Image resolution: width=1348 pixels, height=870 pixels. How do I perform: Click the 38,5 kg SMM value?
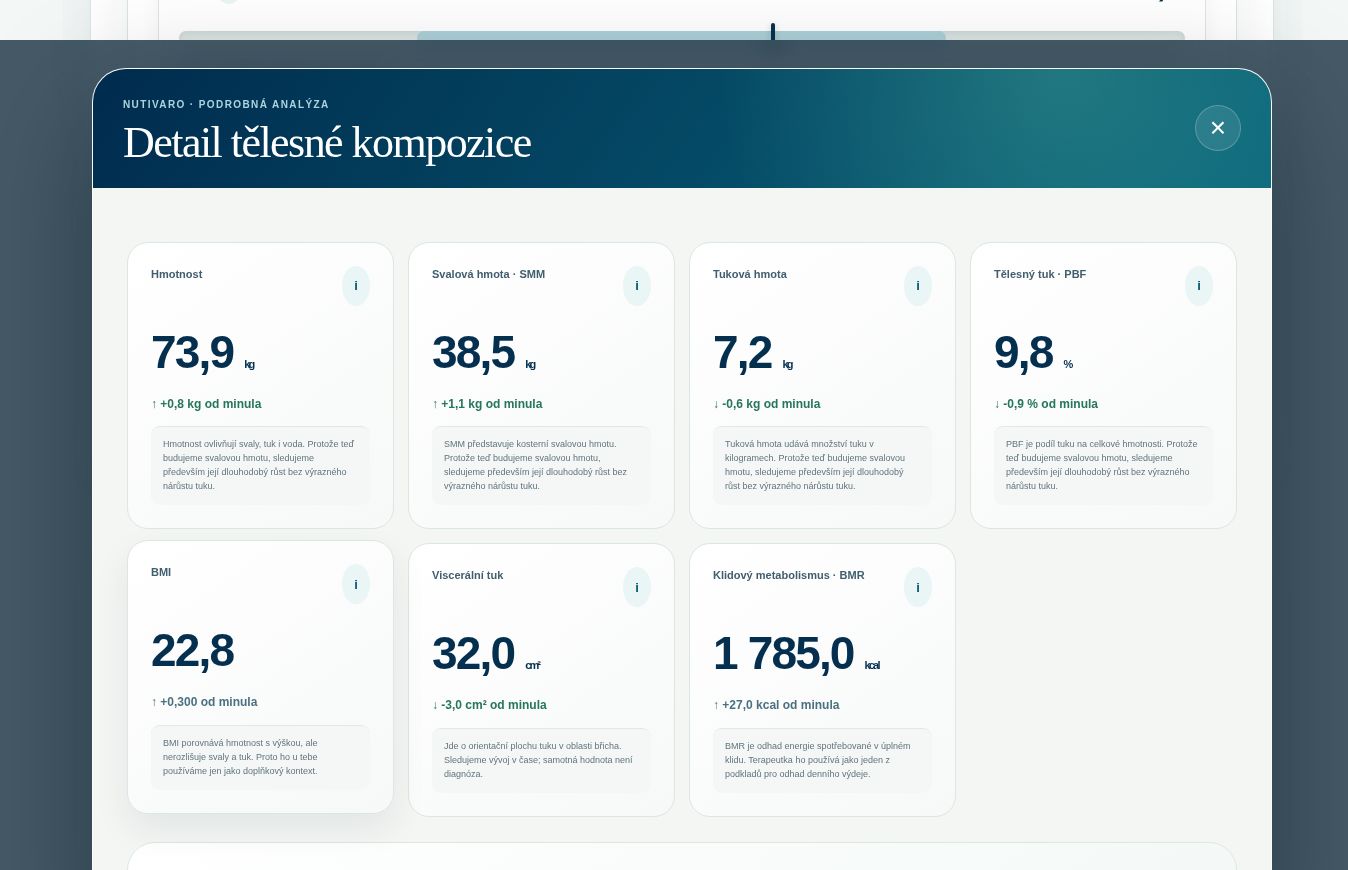[484, 352]
